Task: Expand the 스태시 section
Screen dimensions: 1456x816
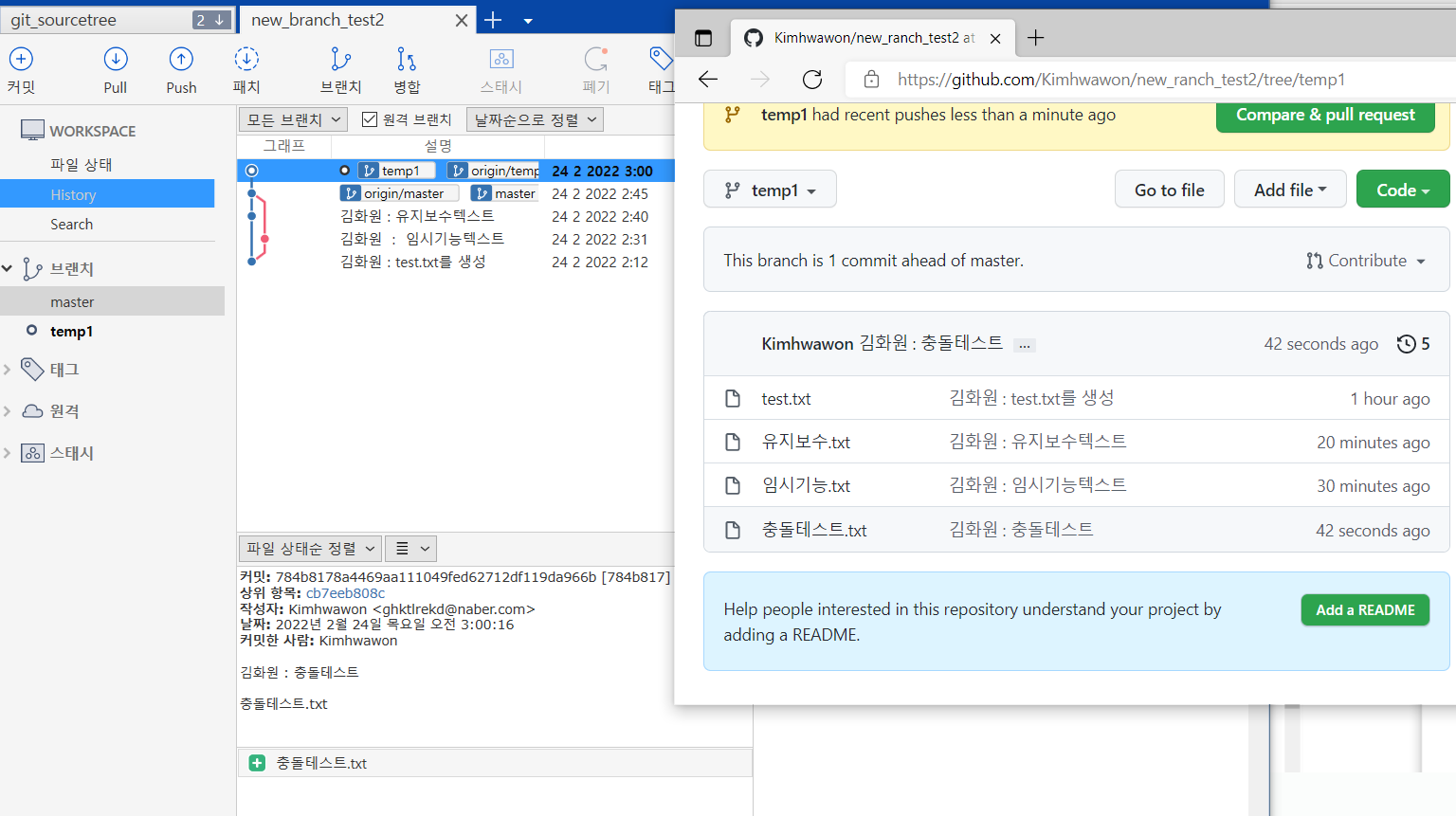Action: tap(8, 453)
